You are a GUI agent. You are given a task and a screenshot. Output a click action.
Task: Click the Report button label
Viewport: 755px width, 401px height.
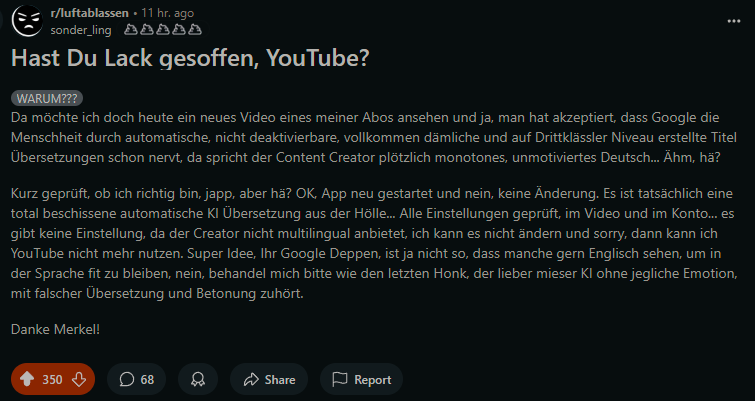[x=373, y=380]
